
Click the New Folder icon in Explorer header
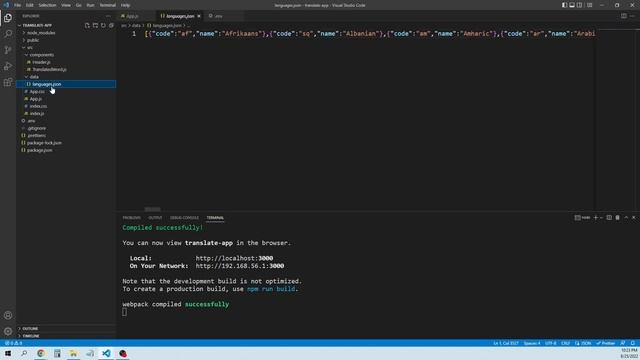tap(95, 25)
